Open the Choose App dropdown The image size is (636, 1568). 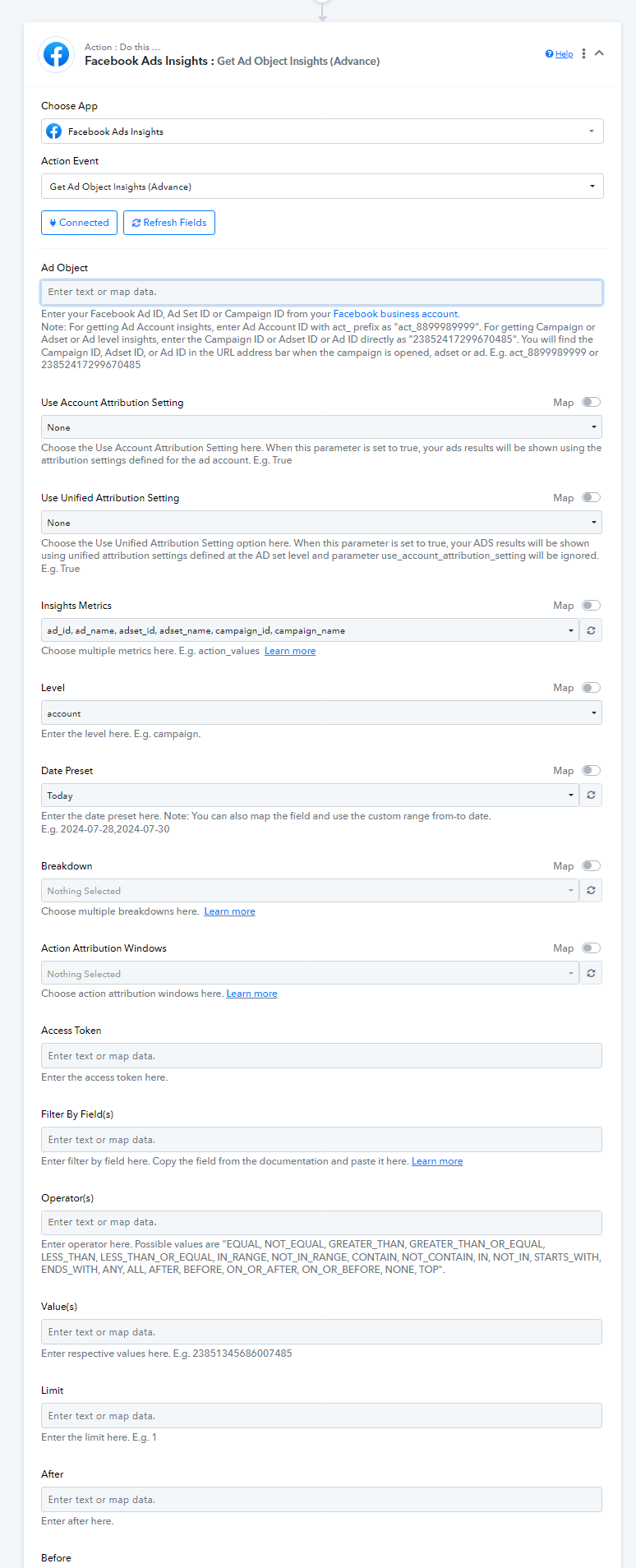tap(322, 131)
